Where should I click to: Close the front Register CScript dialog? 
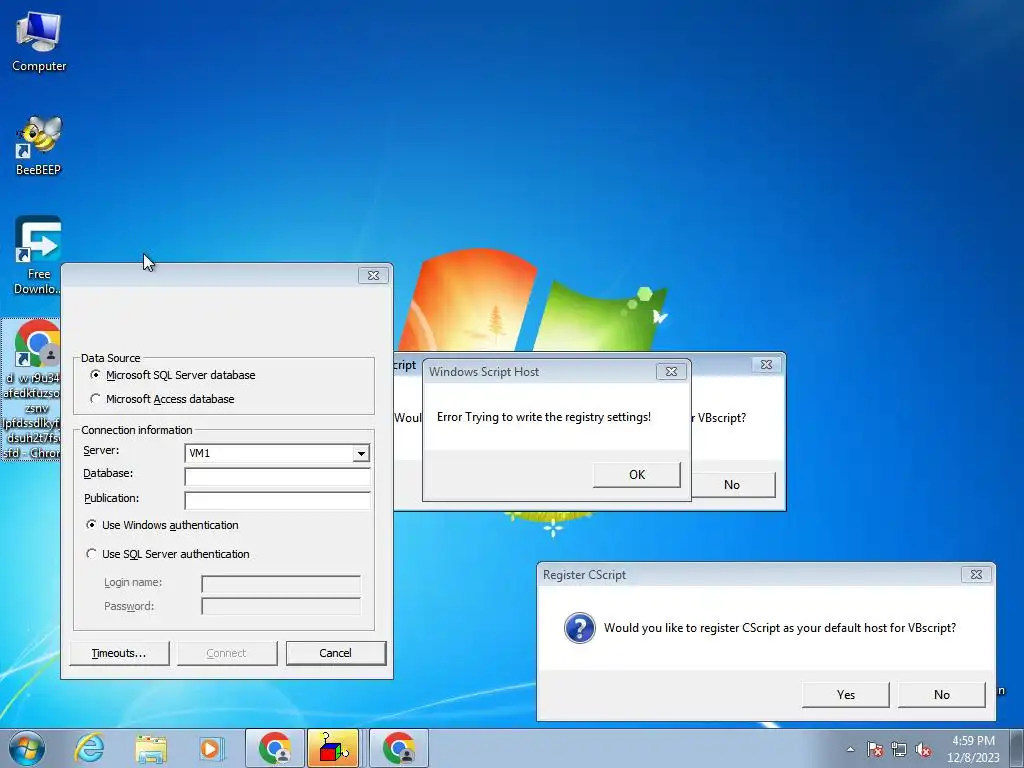click(x=976, y=575)
